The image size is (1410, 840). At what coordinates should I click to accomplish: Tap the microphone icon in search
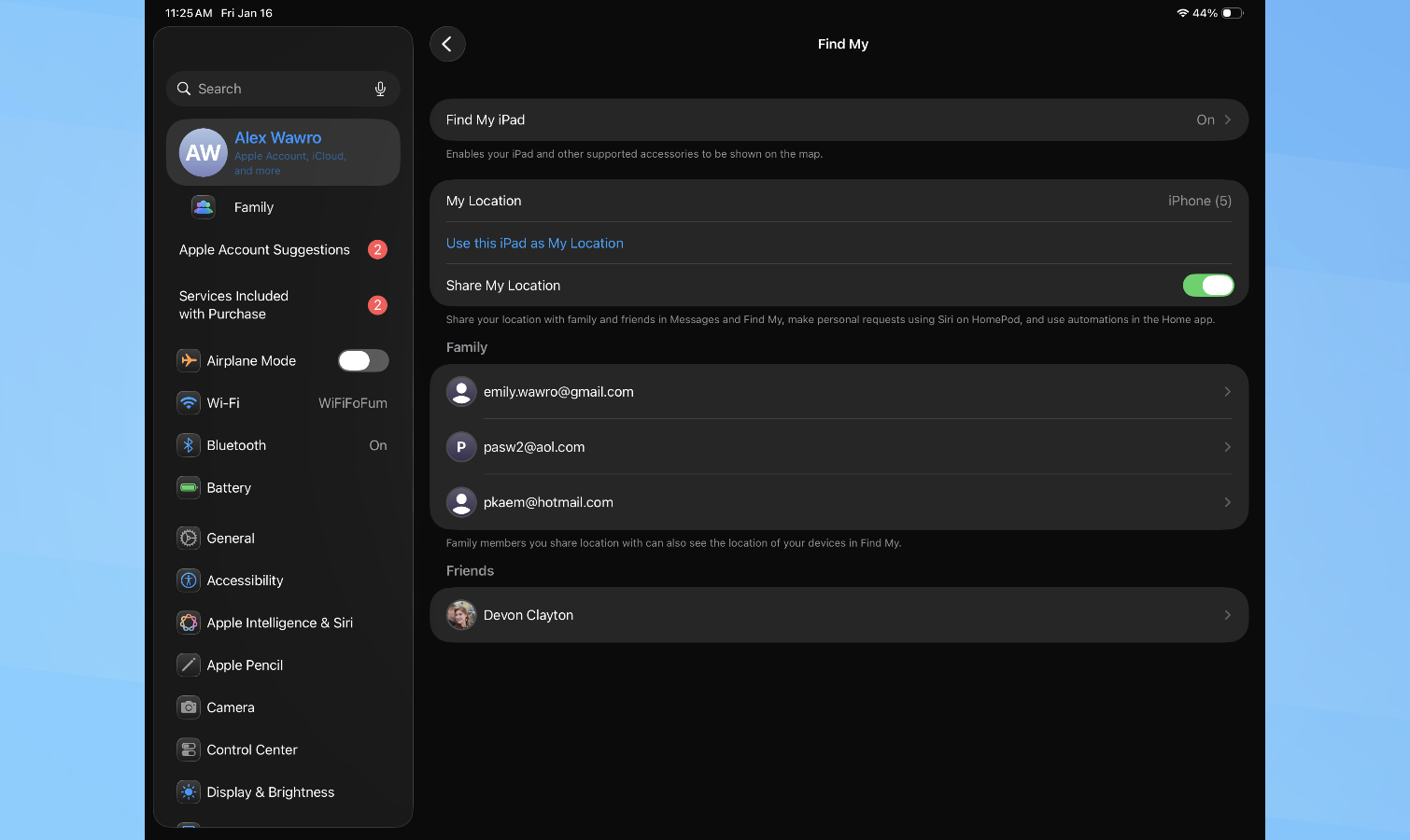(x=380, y=89)
